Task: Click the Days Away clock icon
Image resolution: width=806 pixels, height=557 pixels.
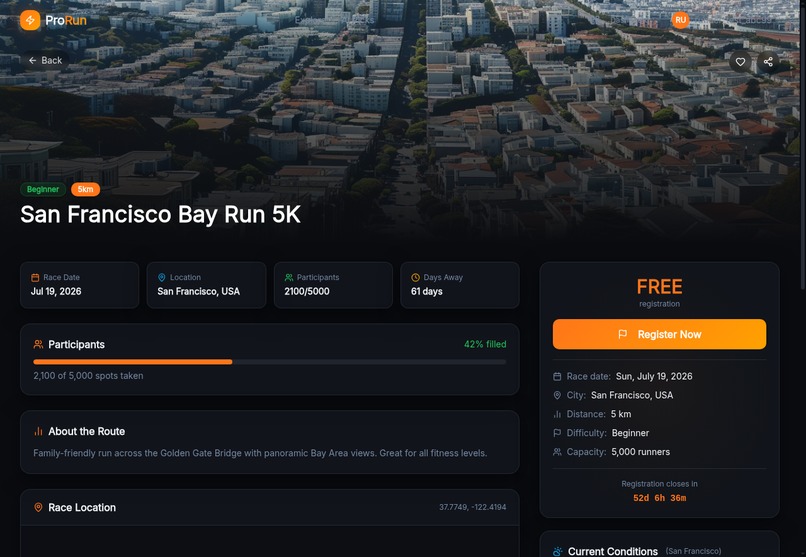Action: 415,277
